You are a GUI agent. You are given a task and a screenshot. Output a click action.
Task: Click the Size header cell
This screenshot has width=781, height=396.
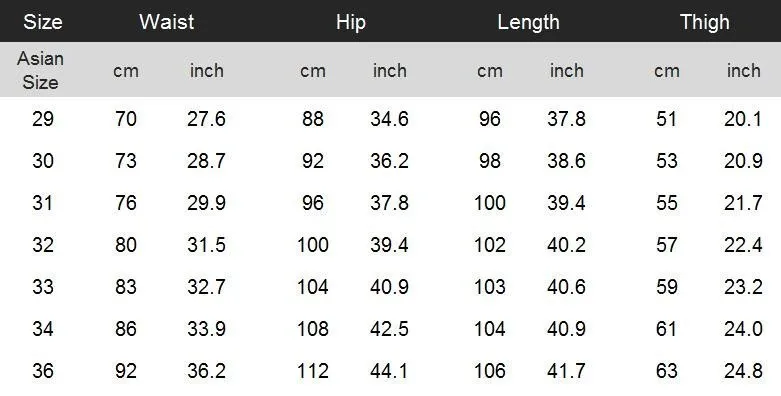(x=42, y=22)
